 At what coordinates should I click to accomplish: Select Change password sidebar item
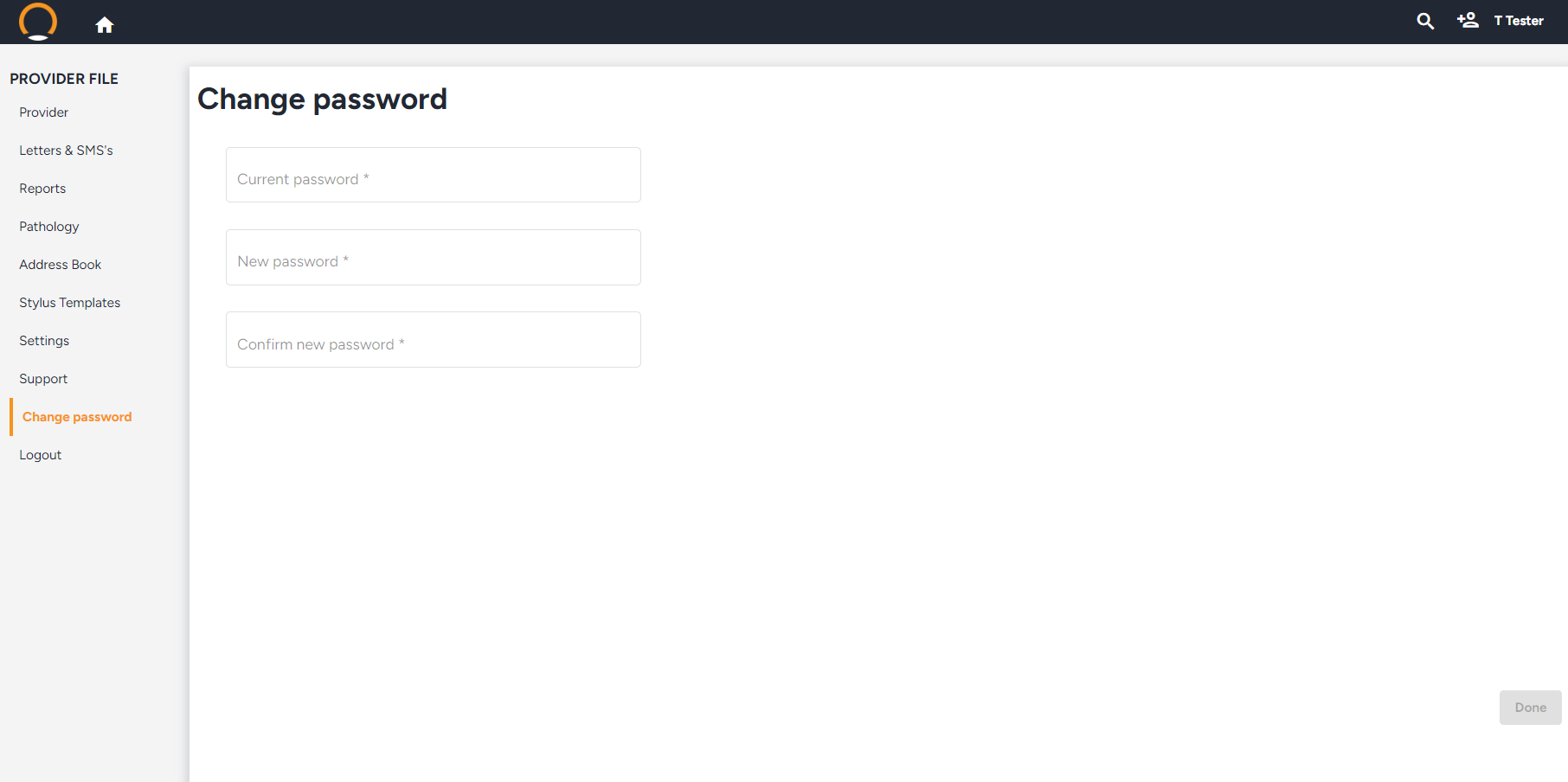(77, 417)
